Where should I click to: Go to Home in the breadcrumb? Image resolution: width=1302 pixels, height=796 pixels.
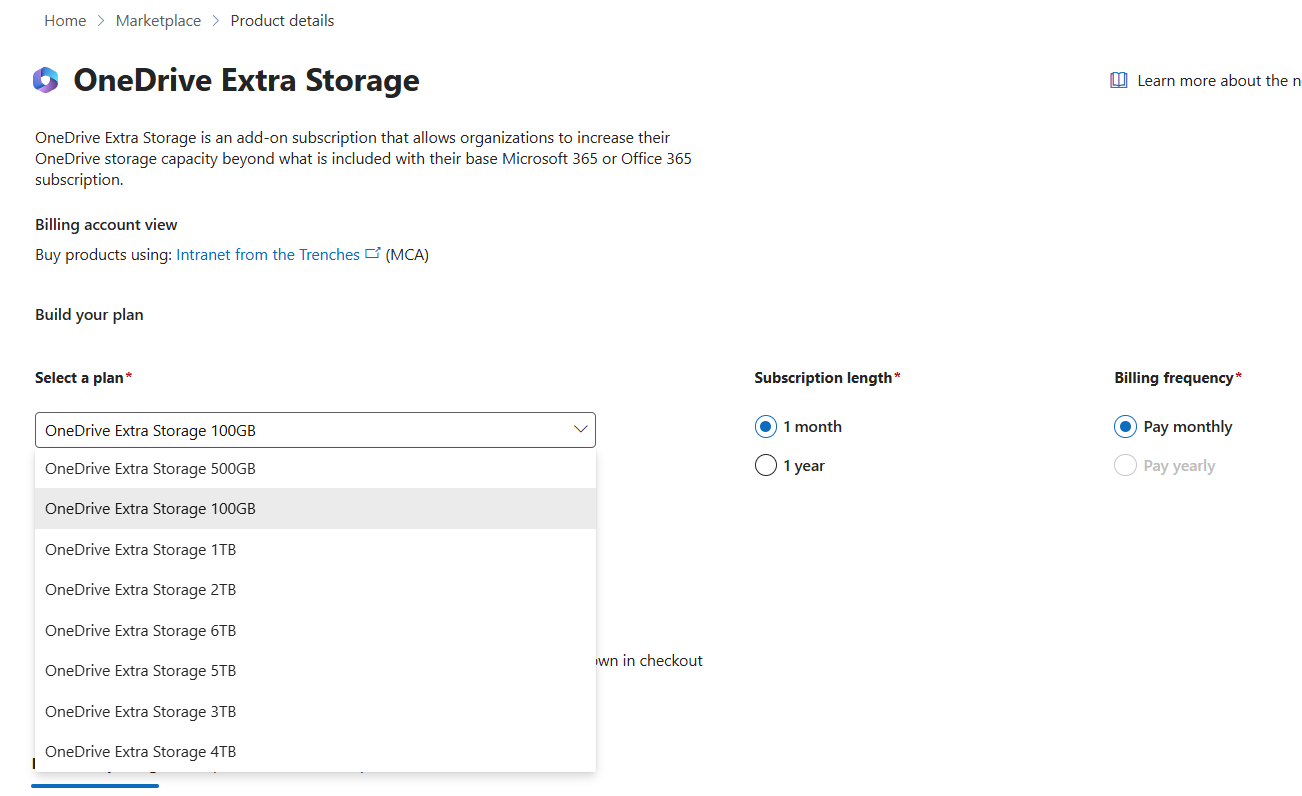pyautogui.click(x=65, y=21)
